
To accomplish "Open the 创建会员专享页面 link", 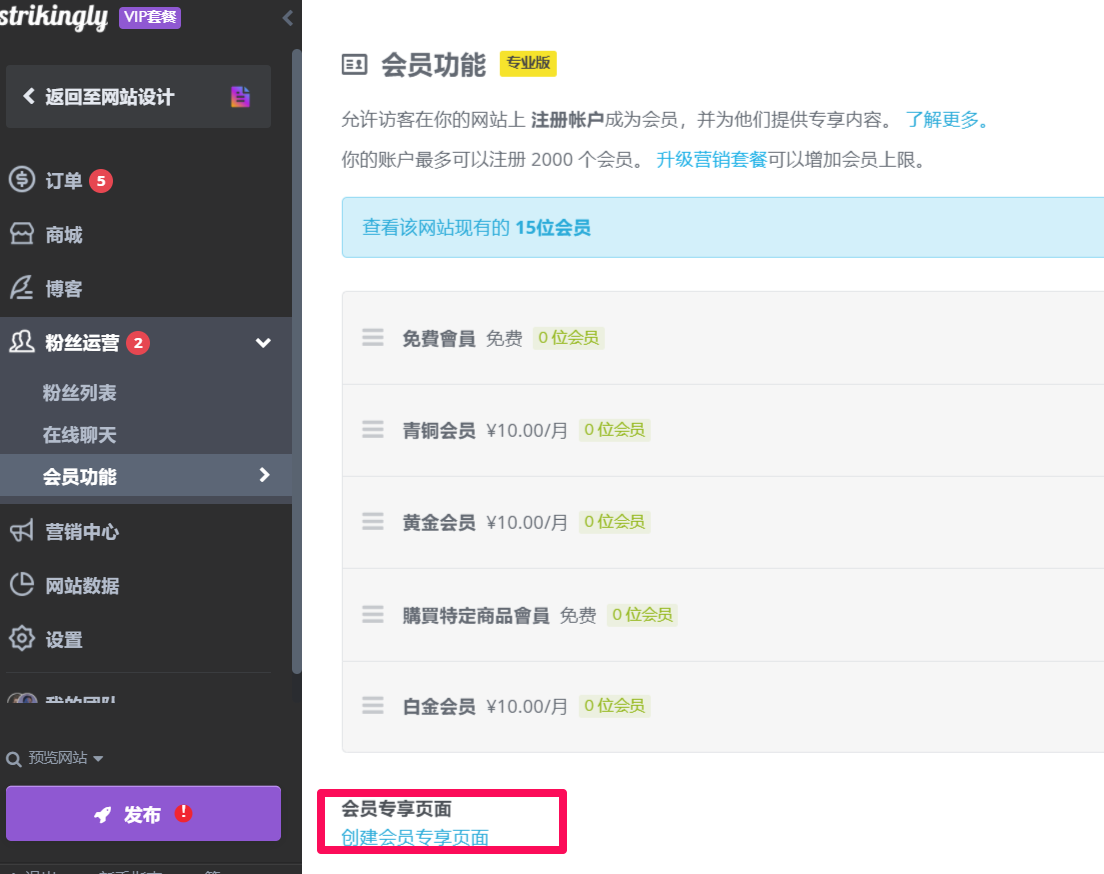I will pyautogui.click(x=415, y=837).
